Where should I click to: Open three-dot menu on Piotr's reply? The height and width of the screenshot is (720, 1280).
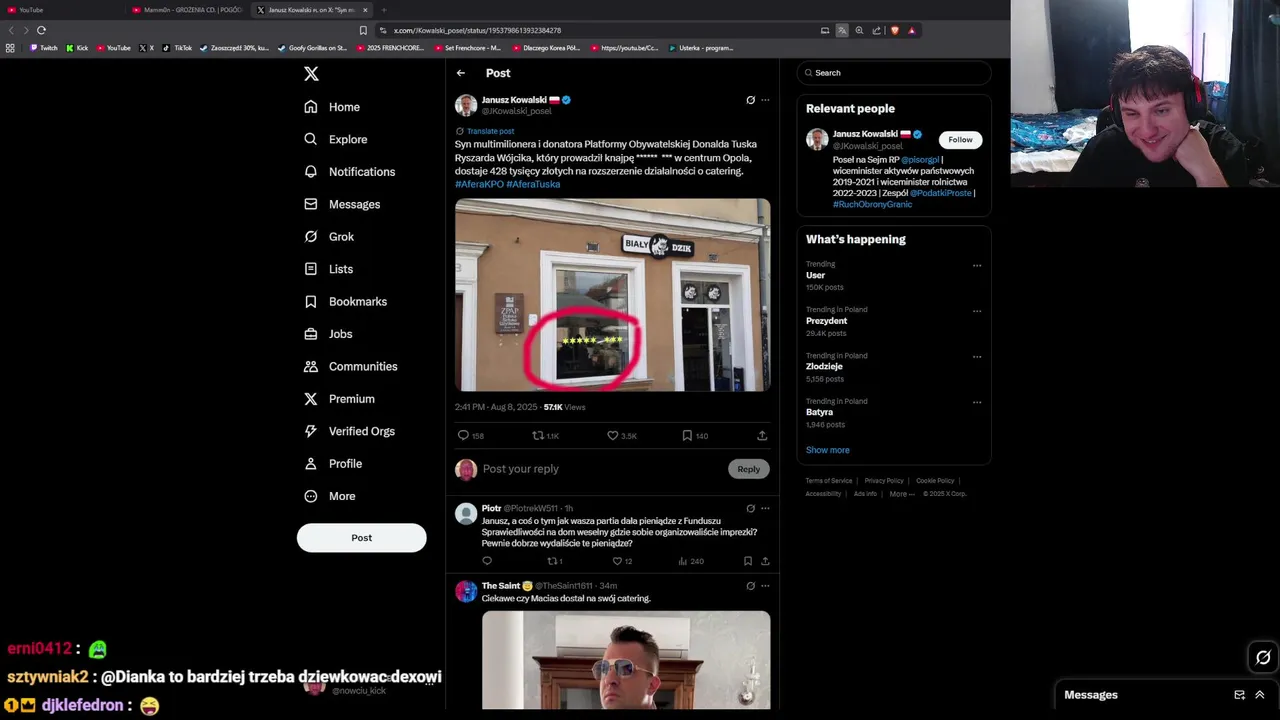click(x=765, y=508)
